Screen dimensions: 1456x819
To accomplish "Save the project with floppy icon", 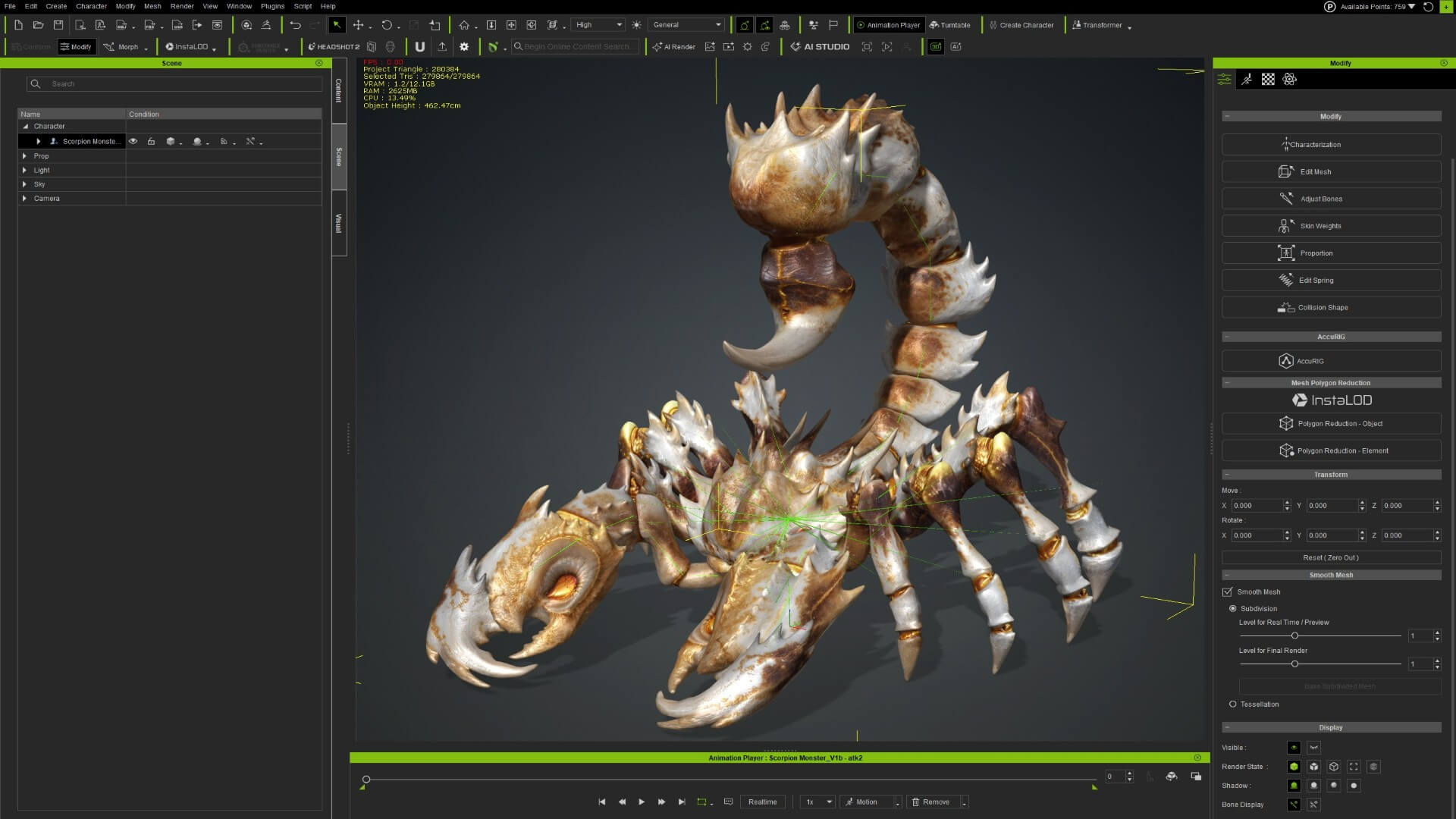I will [x=58, y=25].
